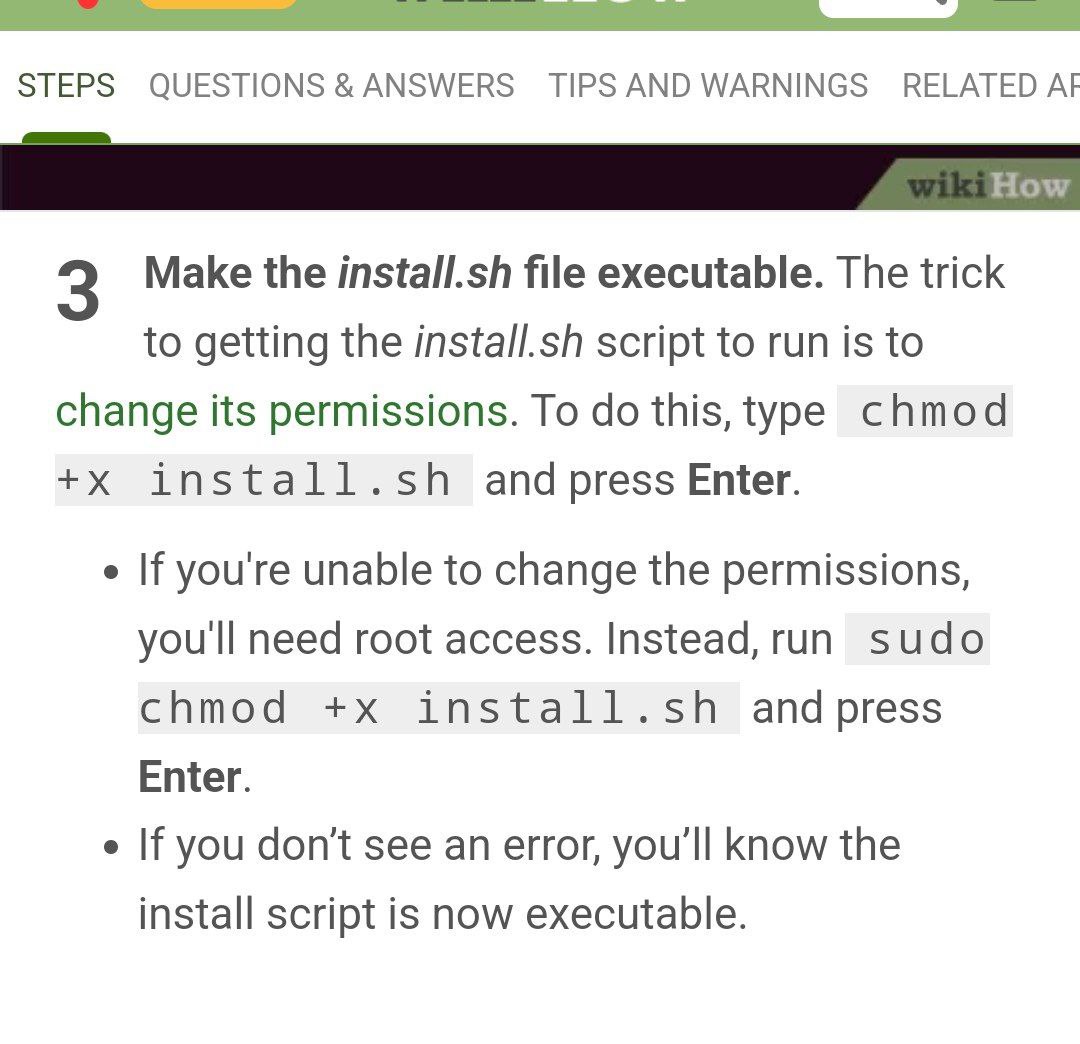Tap the bold 'Enter' after 'and press' in step 3
This screenshot has height=1044, width=1080.
click(739, 480)
